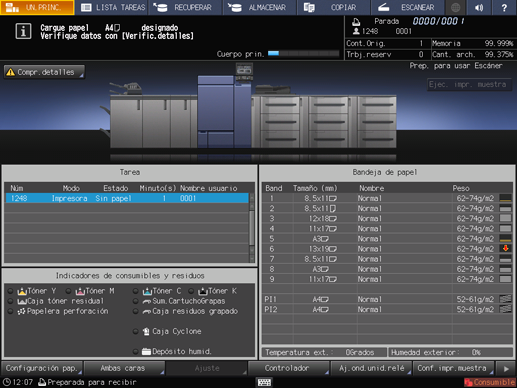Click the speaker volume icon
The height and width of the screenshot is (388, 517).
[479, 7]
